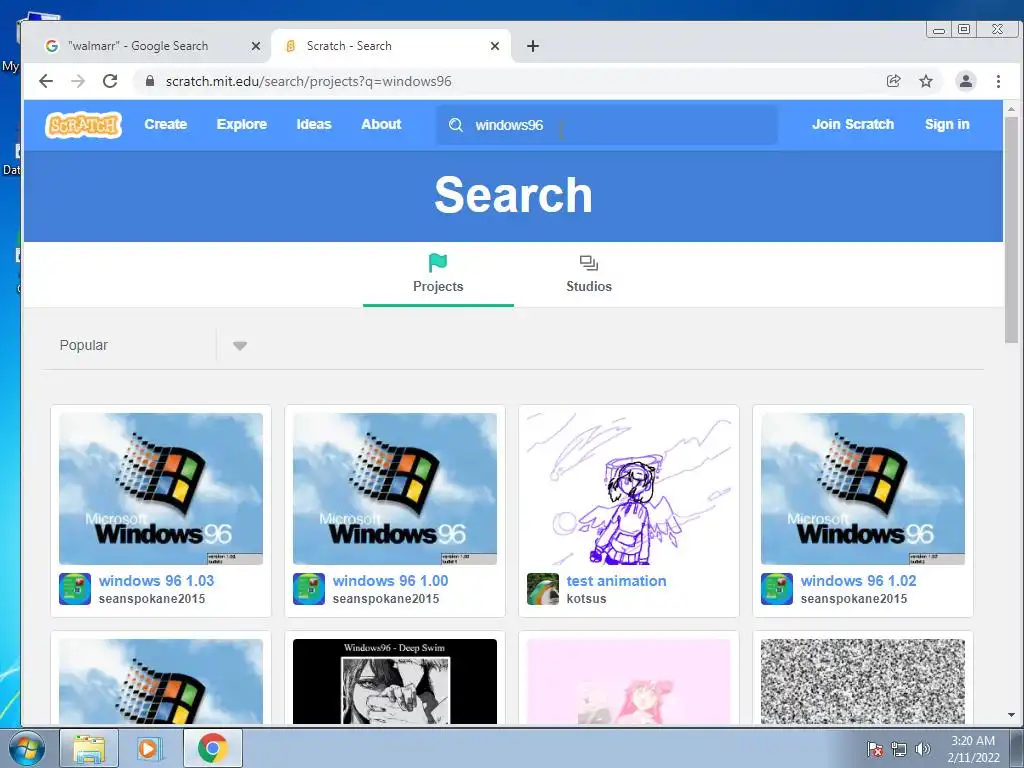Launch media player from taskbar
Viewport: 1024px width, 768px height.
(x=150, y=748)
